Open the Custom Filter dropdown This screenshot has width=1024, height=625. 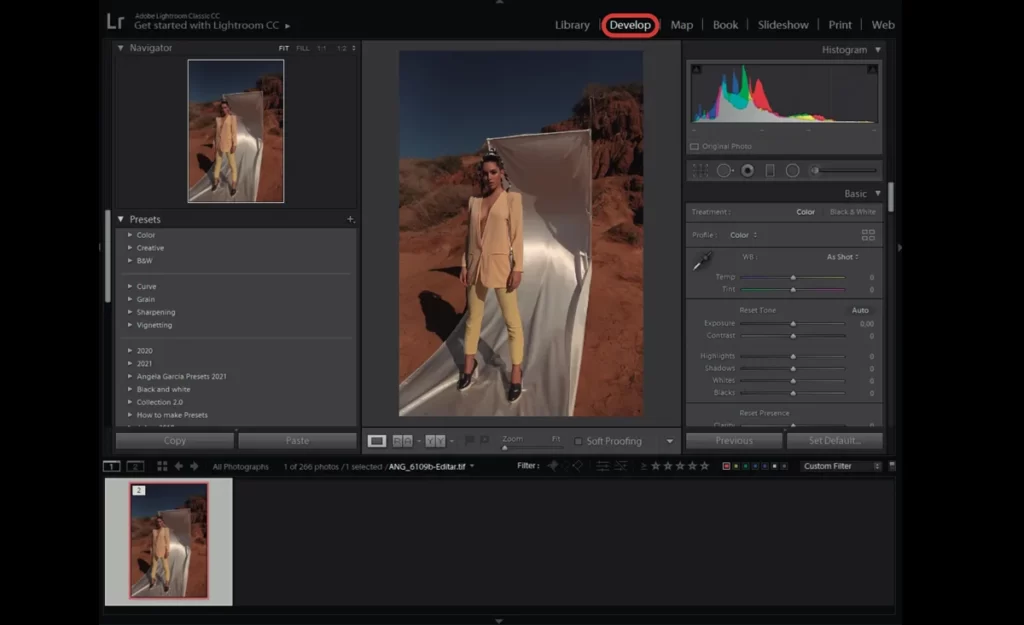click(842, 466)
